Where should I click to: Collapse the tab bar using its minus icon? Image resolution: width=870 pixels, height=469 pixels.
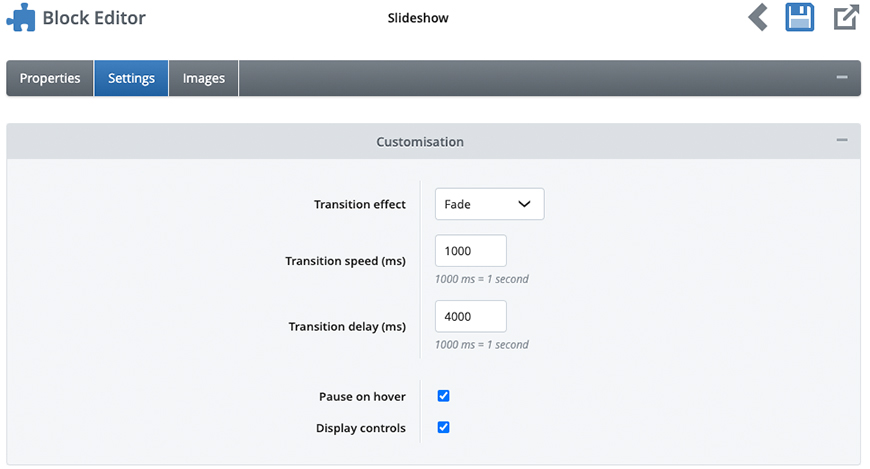(x=842, y=77)
